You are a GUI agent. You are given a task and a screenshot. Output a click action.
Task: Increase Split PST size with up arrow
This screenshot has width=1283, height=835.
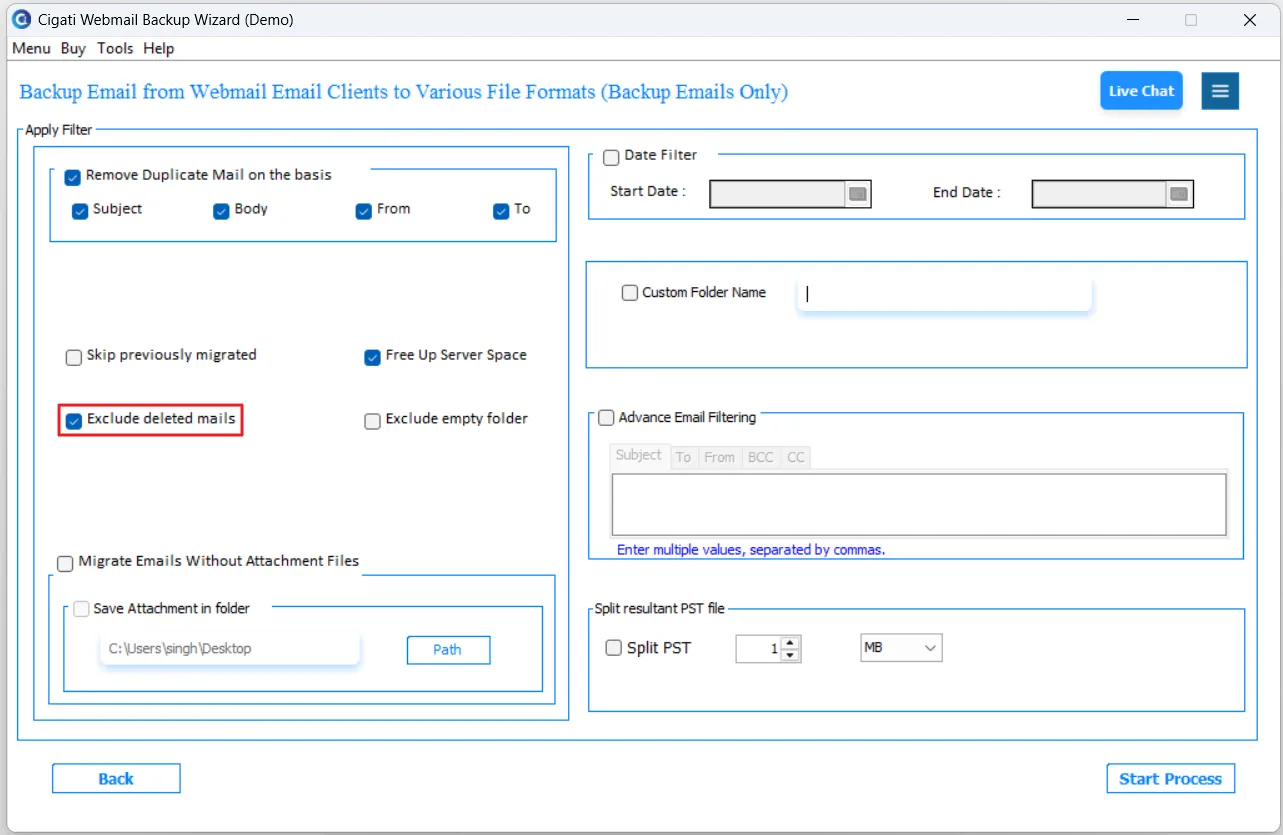tap(790, 643)
